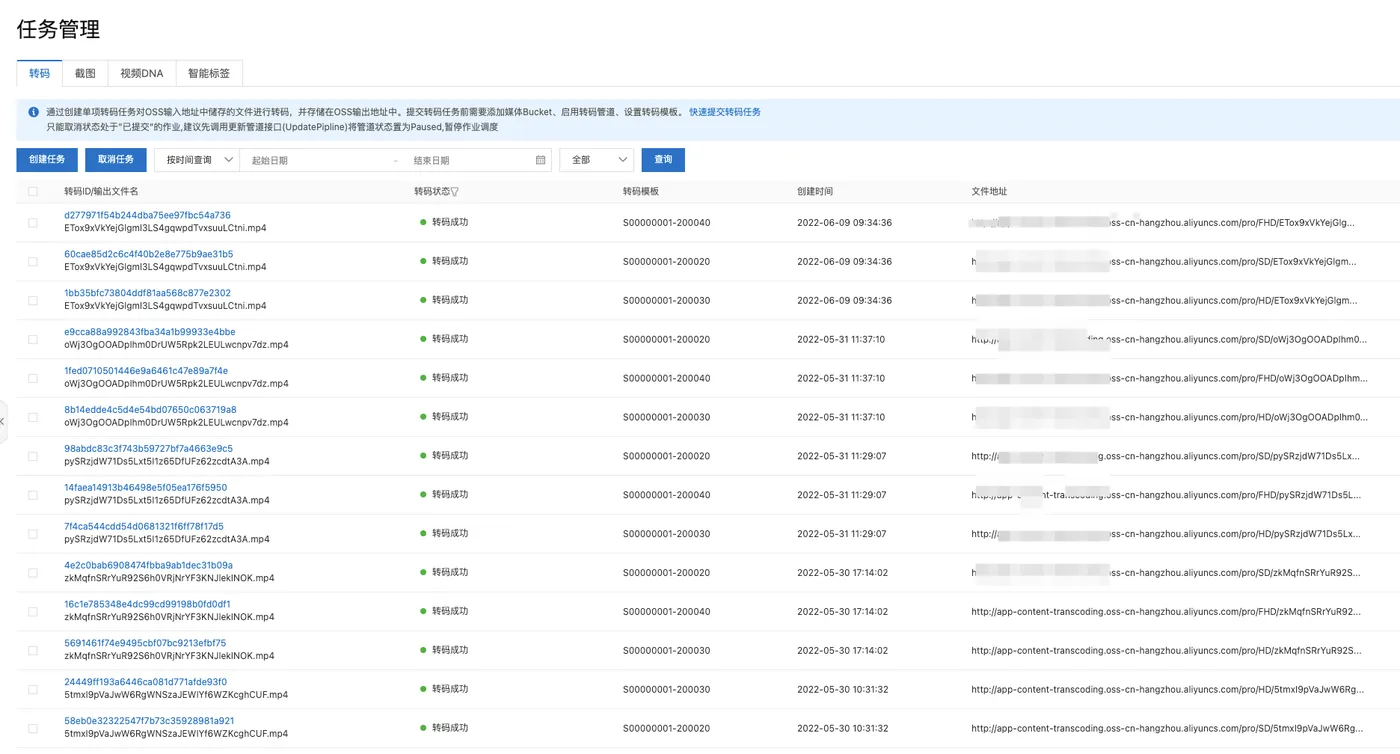
Task: Open task 16c1e785348e4dc99cd99198b0fd0df1
Action: coord(147,605)
